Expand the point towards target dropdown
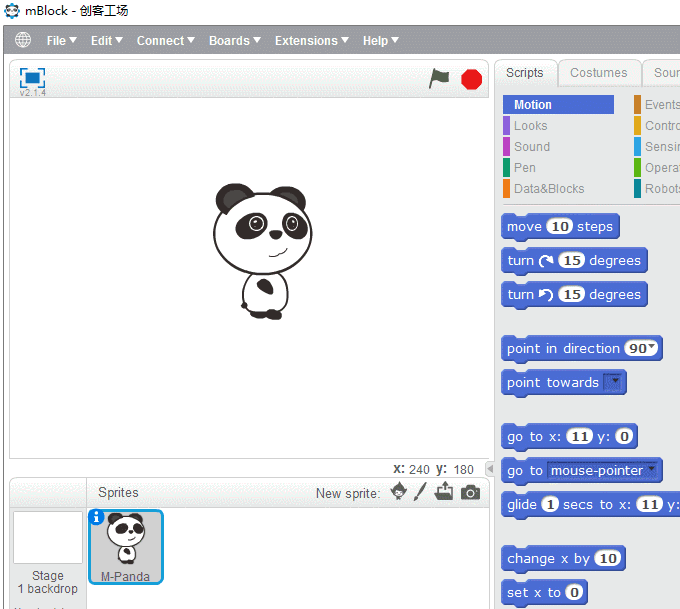Image resolution: width=680 pixels, height=609 pixels. coord(614,382)
